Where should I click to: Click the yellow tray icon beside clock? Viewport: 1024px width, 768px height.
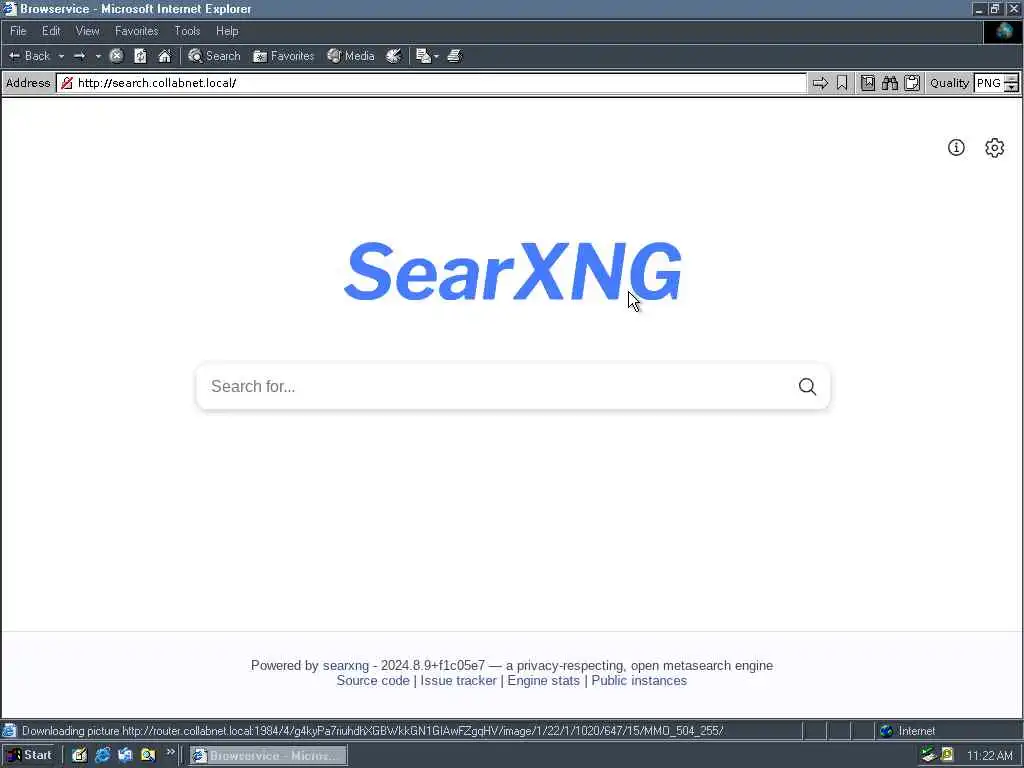[x=947, y=756]
